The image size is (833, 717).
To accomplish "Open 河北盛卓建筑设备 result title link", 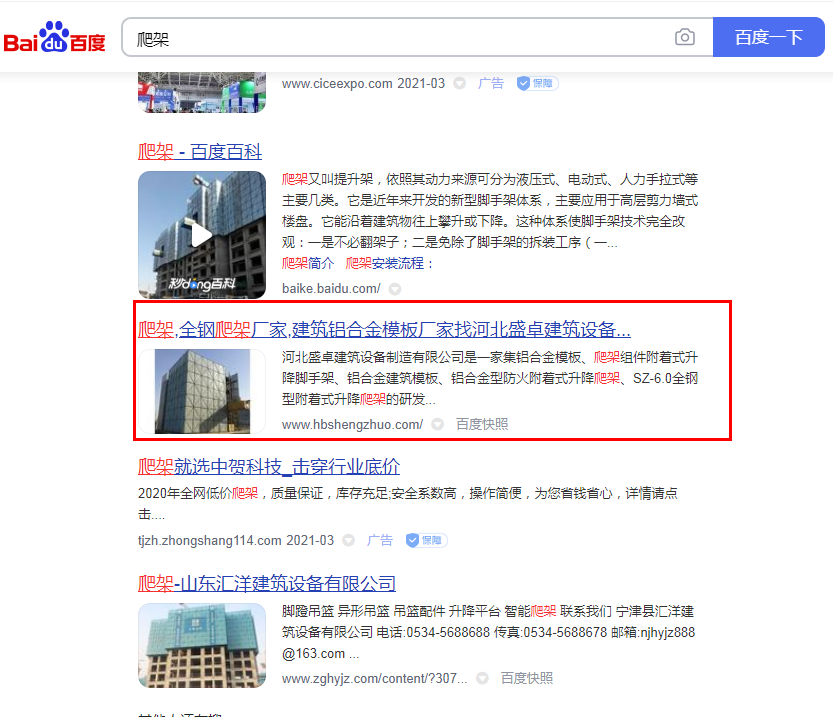I will pyautogui.click(x=384, y=330).
